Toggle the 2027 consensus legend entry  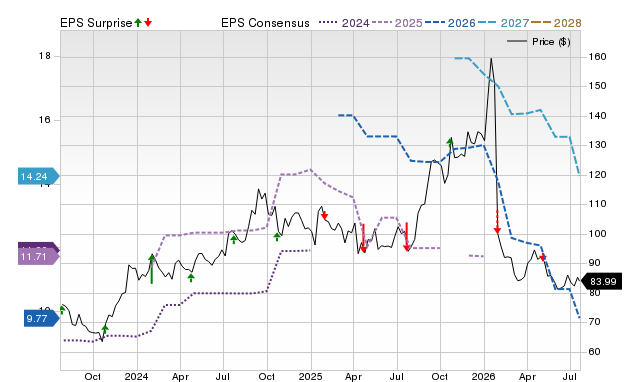(x=503, y=23)
